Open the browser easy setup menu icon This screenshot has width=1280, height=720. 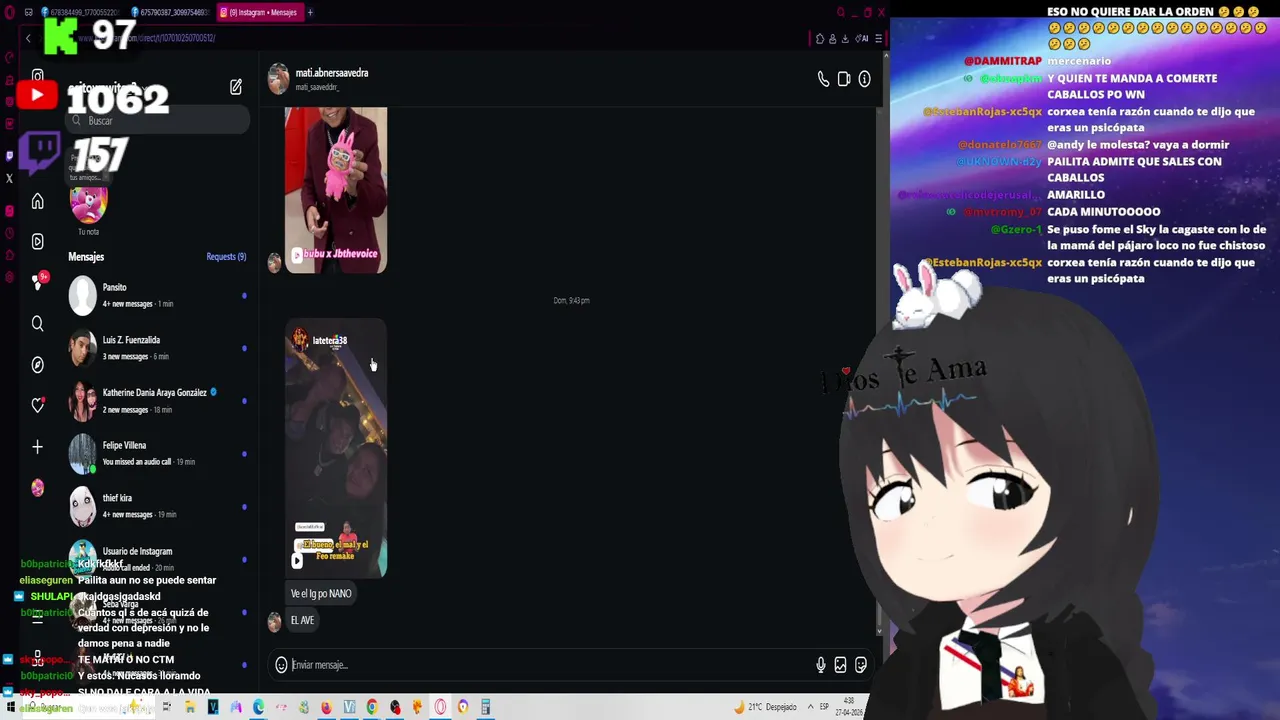tap(878, 39)
